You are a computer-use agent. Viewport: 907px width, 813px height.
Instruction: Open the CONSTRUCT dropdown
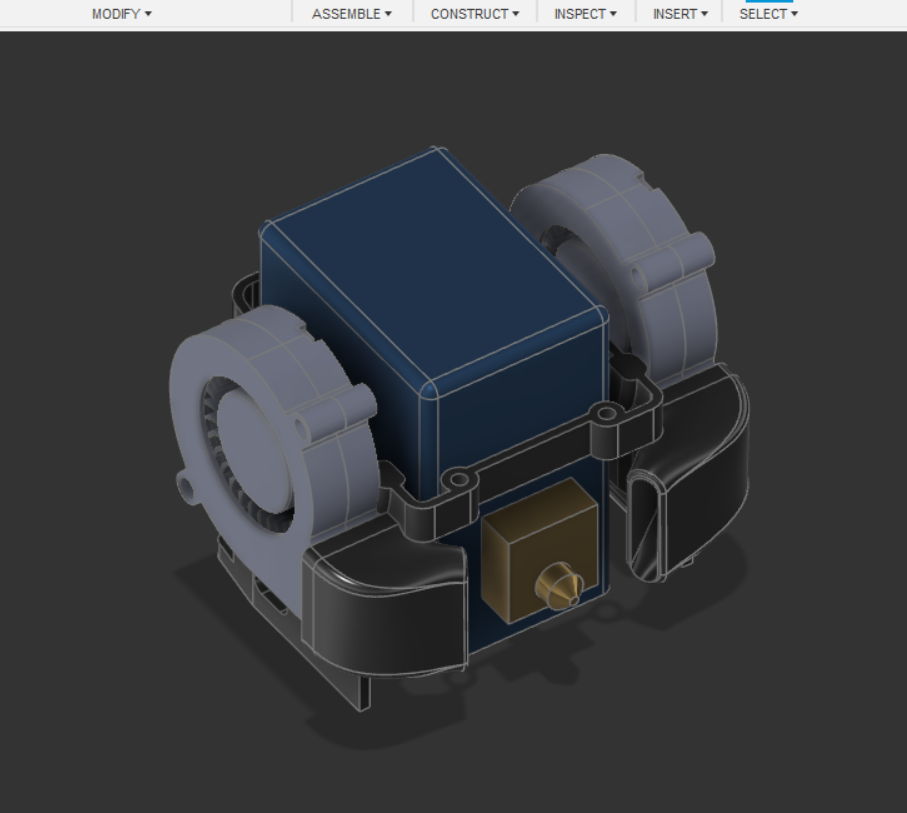tap(474, 14)
